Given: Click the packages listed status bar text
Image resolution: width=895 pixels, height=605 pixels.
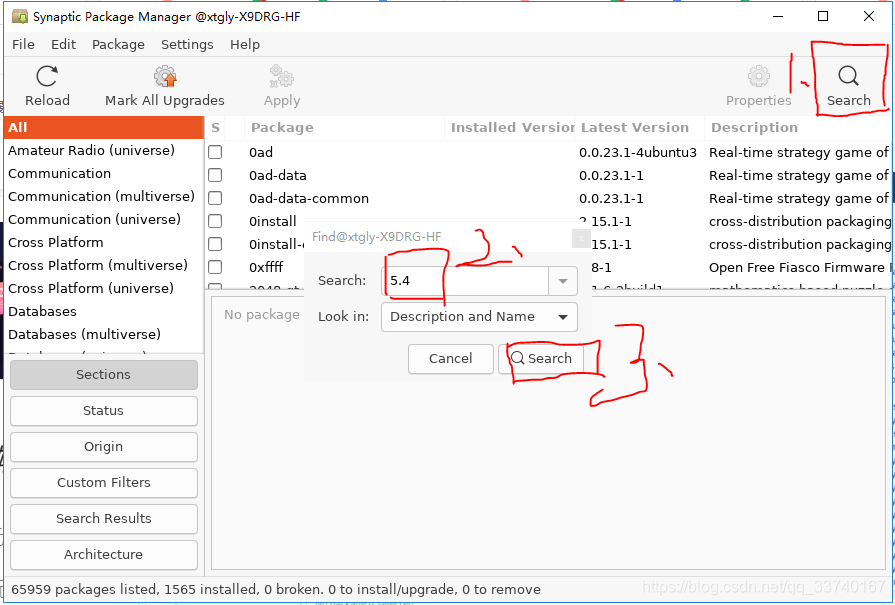Looking at the screenshot, I should pos(276,590).
